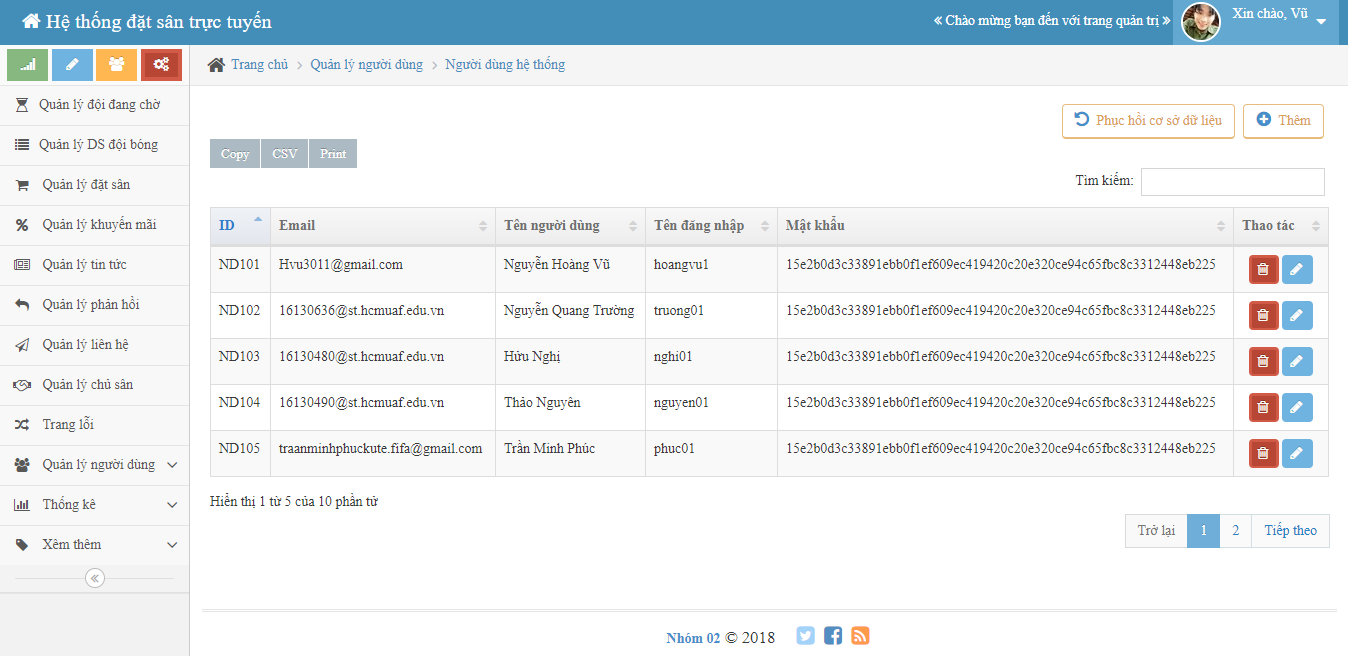
Task: Click the Phục hồi cơ sở dữ liệu button
Action: point(1148,121)
